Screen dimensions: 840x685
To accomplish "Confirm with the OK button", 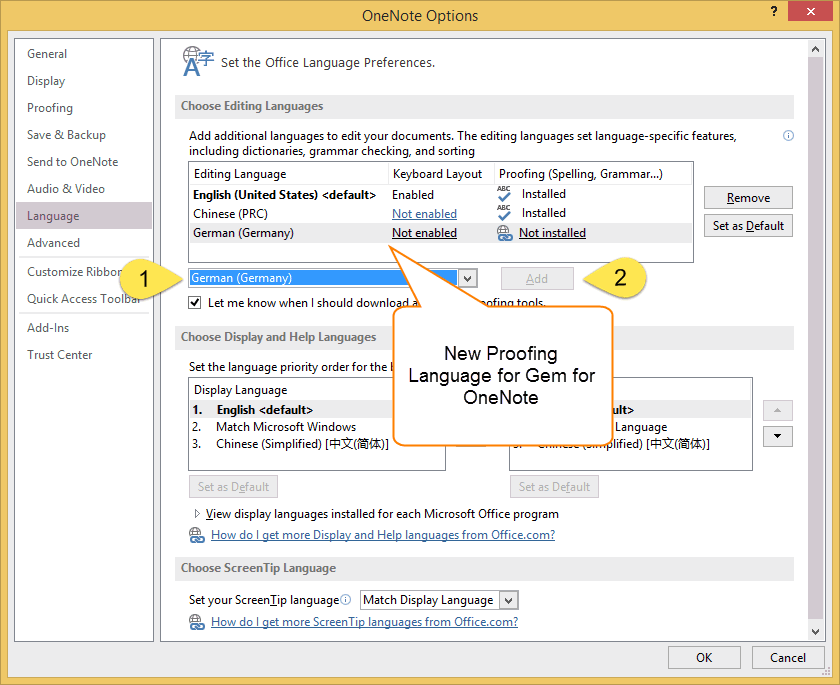I will (x=704, y=657).
